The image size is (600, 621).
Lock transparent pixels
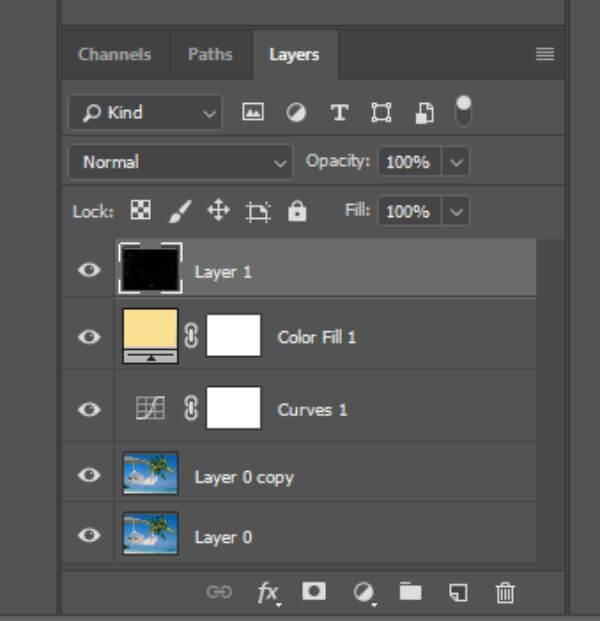(141, 210)
